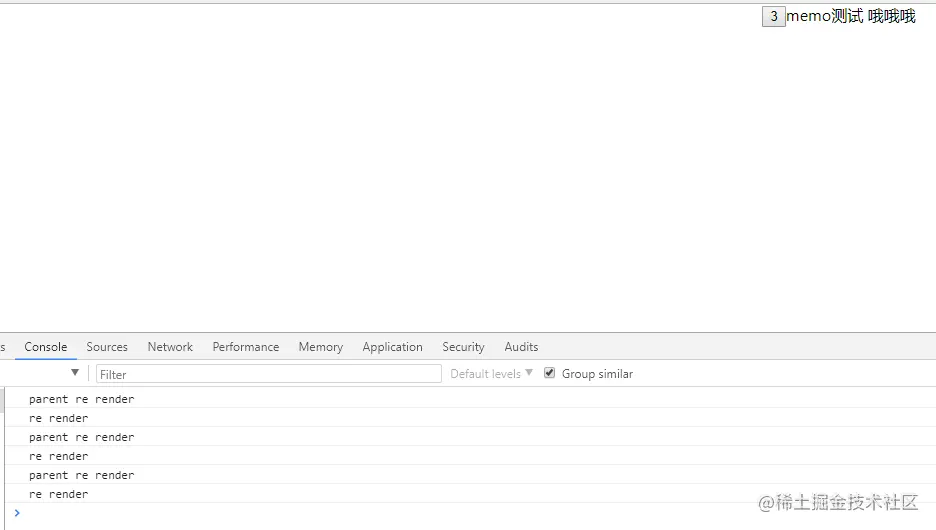Select the last 're render' log line
The height and width of the screenshot is (530, 936).
click(x=58, y=494)
